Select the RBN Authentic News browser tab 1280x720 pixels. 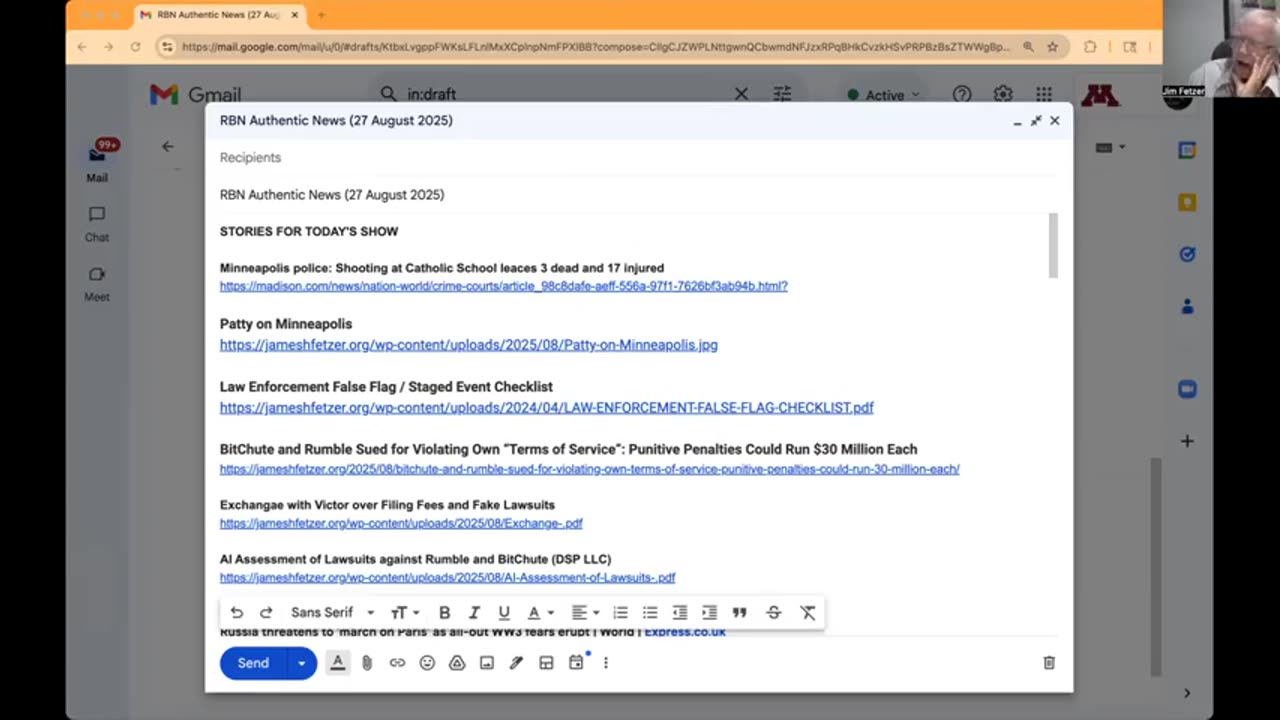219,15
